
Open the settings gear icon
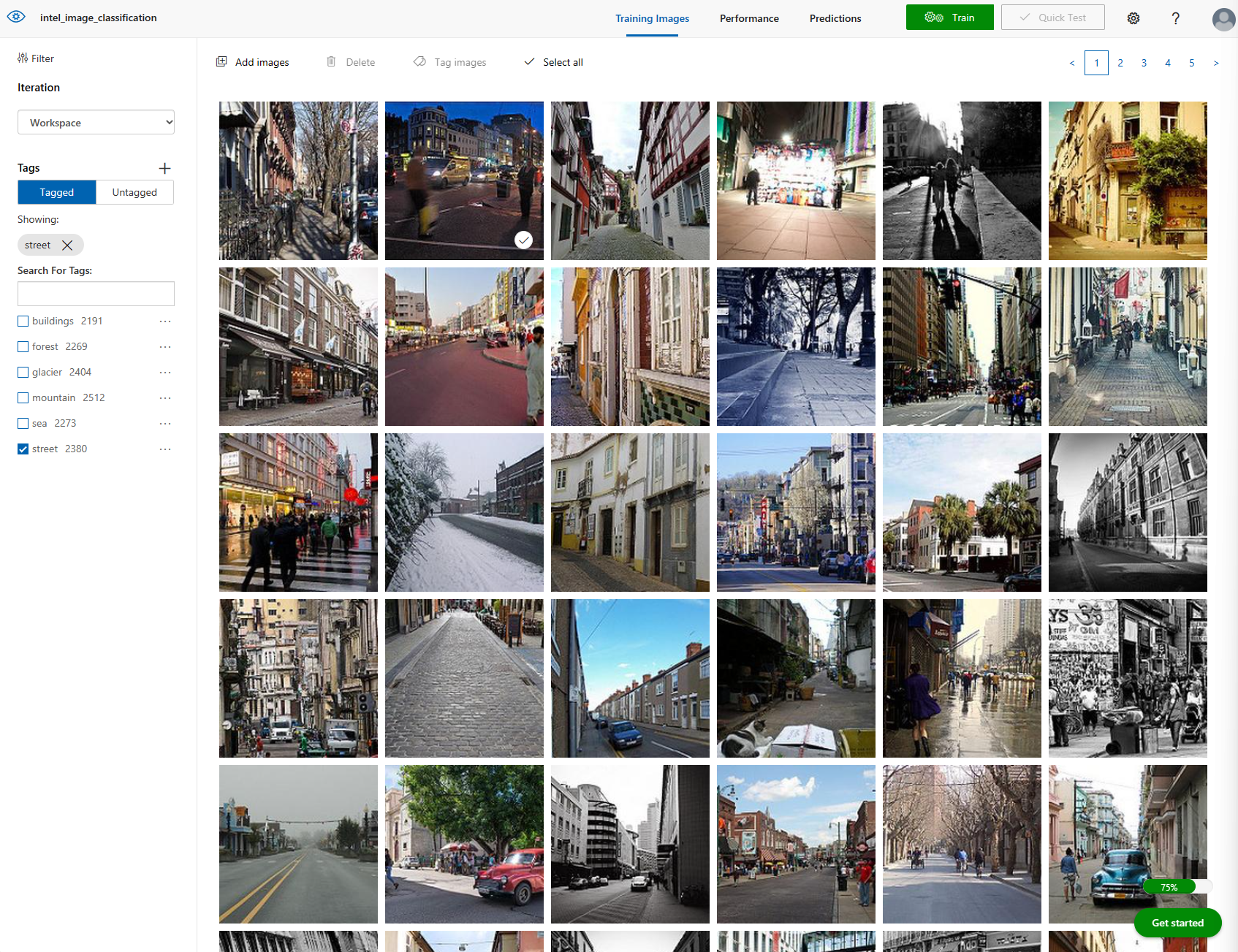(x=1133, y=18)
